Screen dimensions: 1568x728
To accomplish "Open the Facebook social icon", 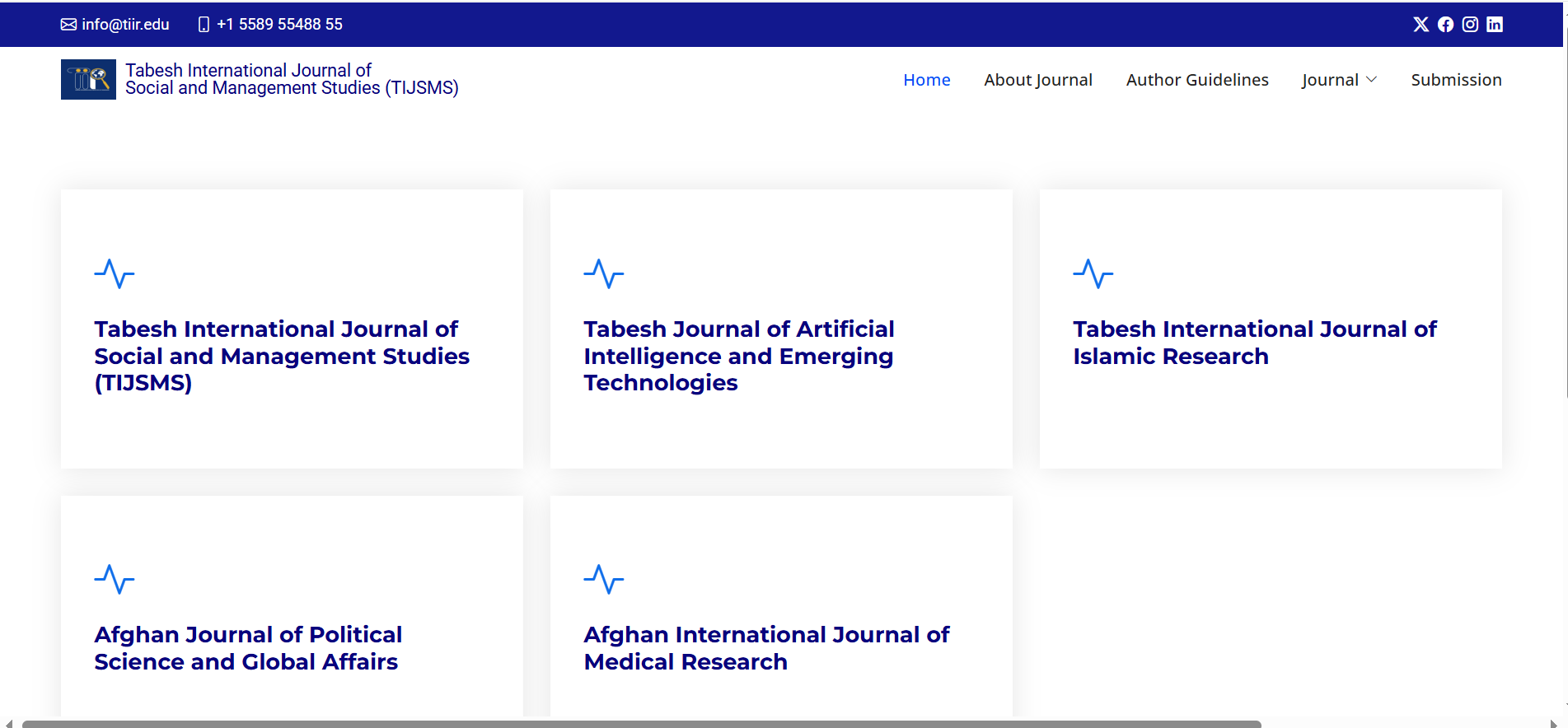I will 1445,25.
